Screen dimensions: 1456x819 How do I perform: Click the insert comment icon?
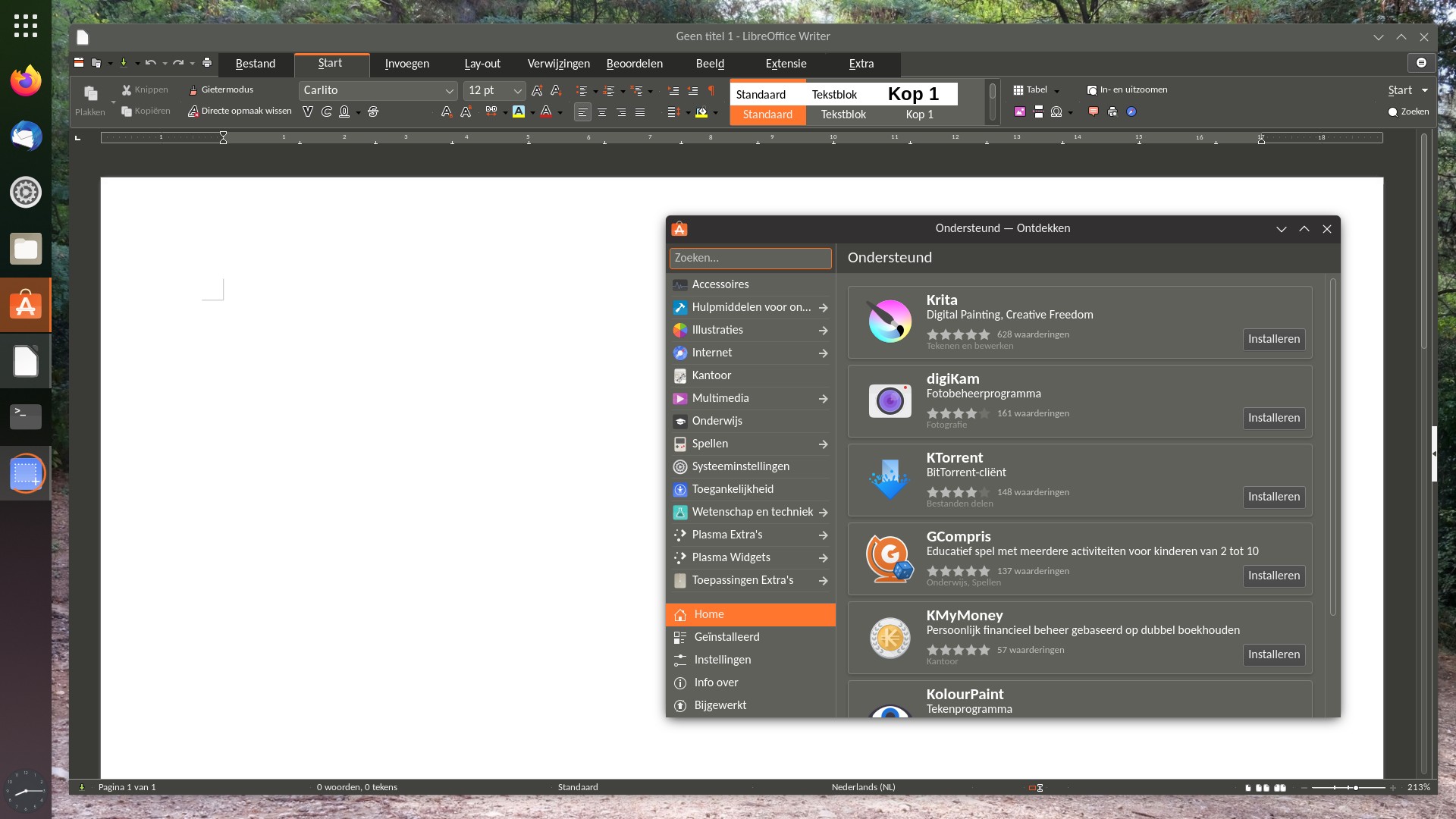point(1094,111)
